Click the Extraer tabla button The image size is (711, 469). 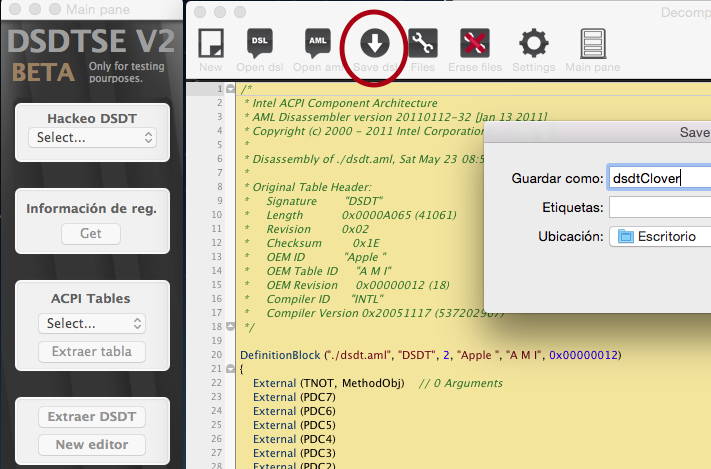[92, 352]
